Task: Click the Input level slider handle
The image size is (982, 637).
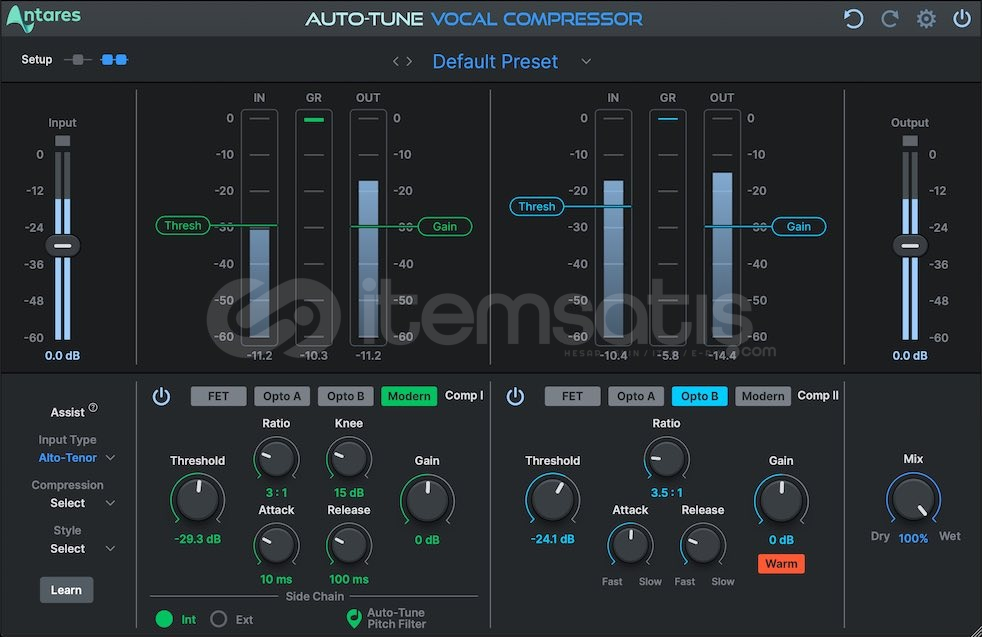Action: (63, 245)
